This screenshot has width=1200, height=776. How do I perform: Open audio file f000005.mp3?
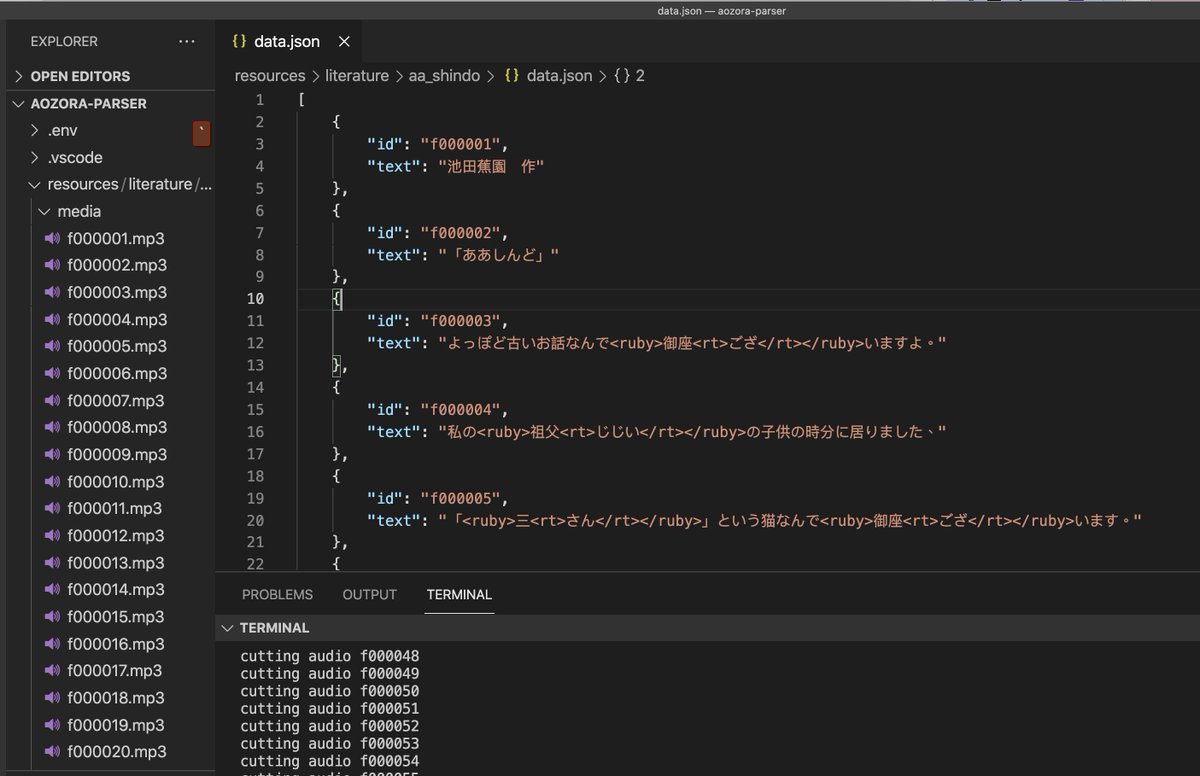point(117,347)
